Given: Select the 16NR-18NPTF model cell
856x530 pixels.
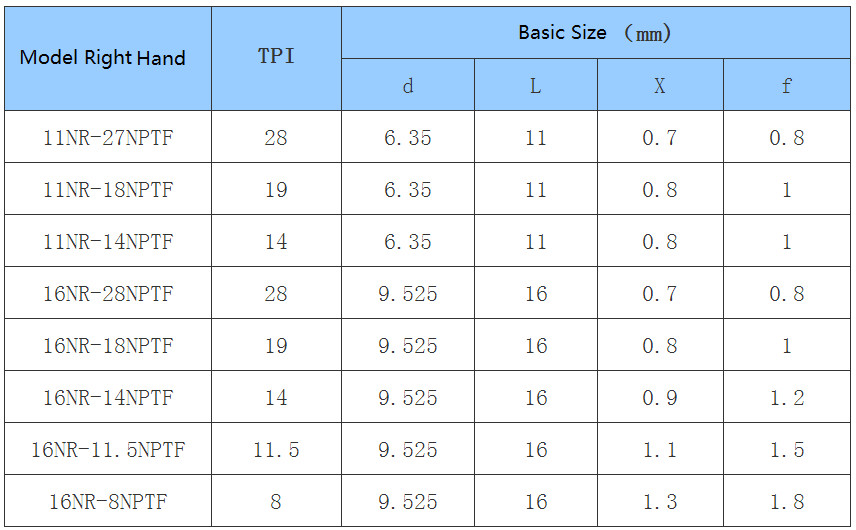Looking at the screenshot, I should coord(108,344).
